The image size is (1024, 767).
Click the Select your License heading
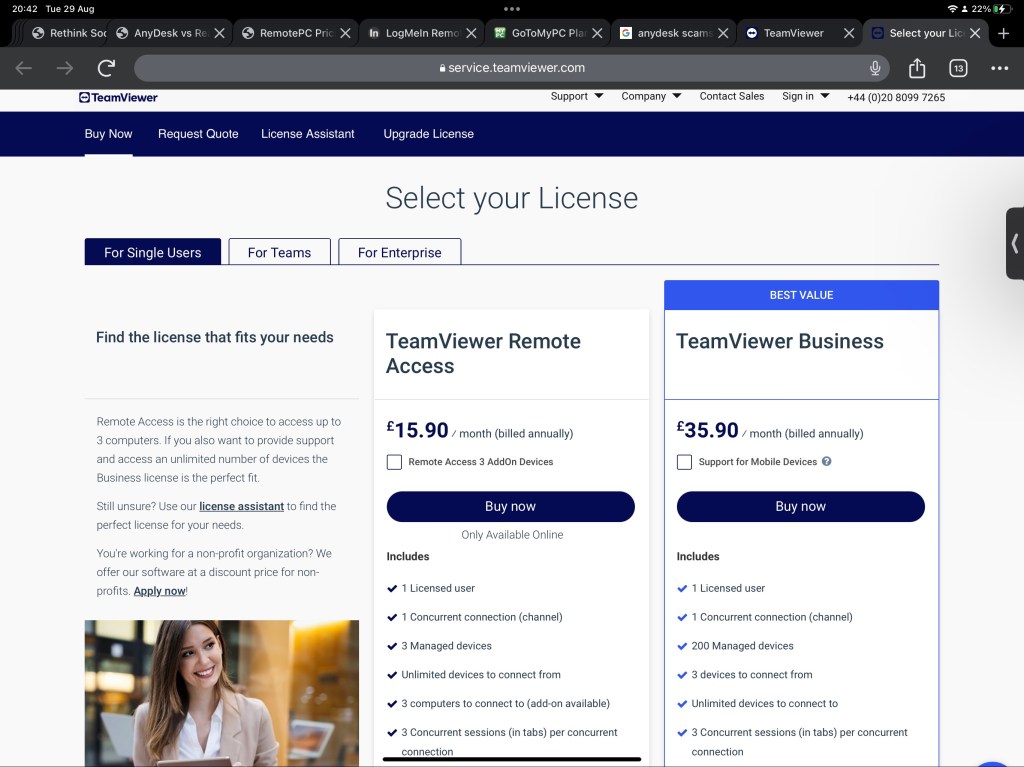[x=511, y=199]
